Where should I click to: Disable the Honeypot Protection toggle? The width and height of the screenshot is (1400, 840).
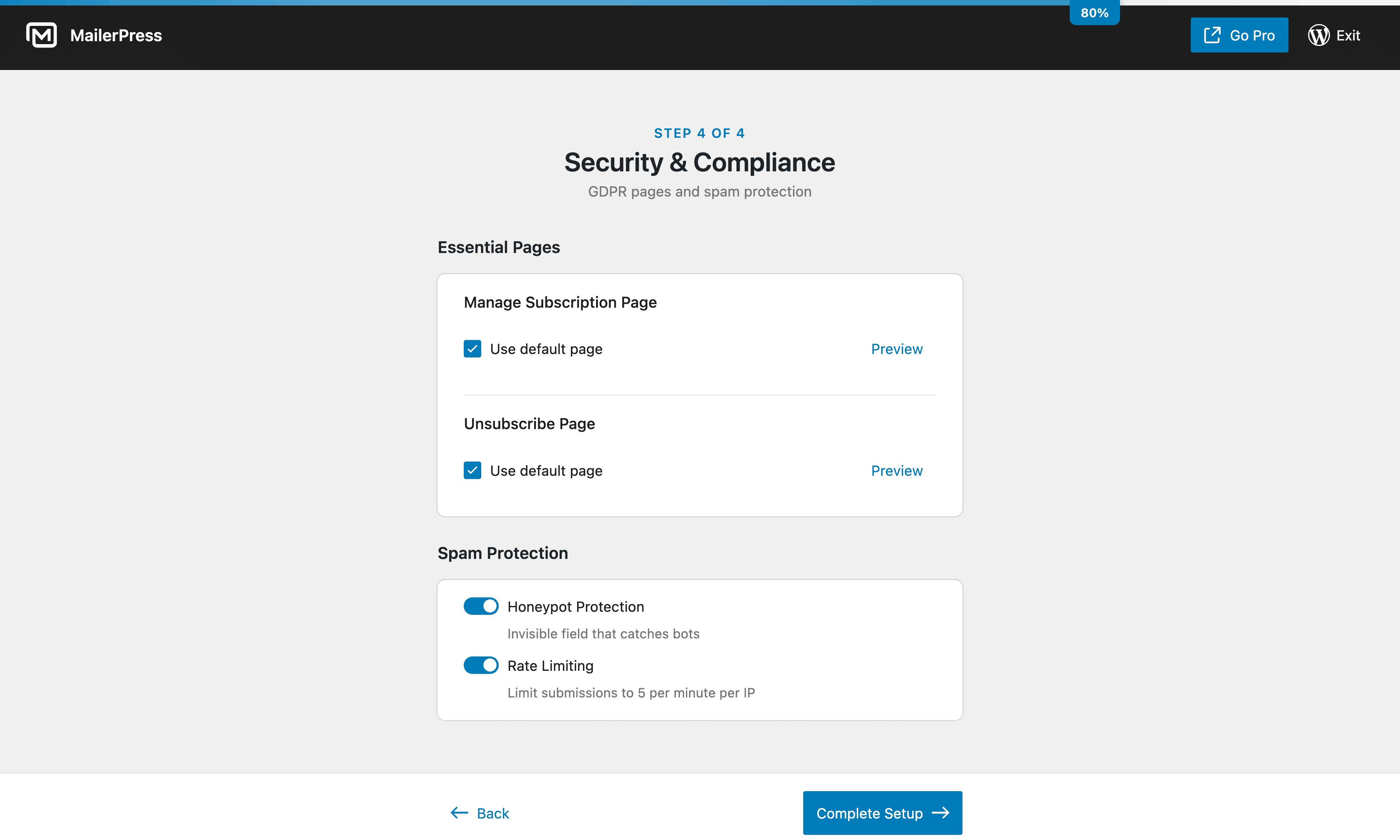481,606
